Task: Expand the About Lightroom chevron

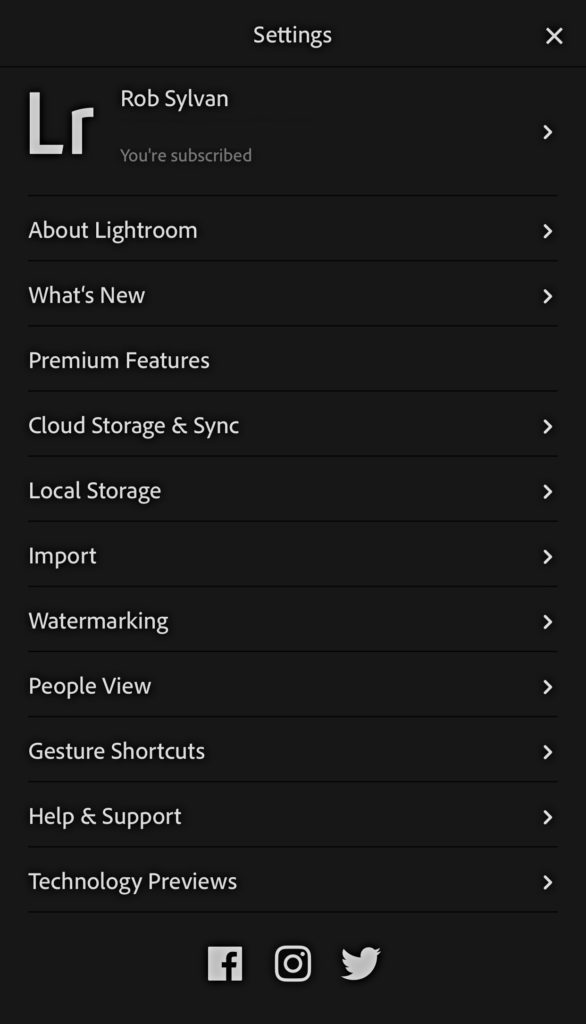Action: 547,231
